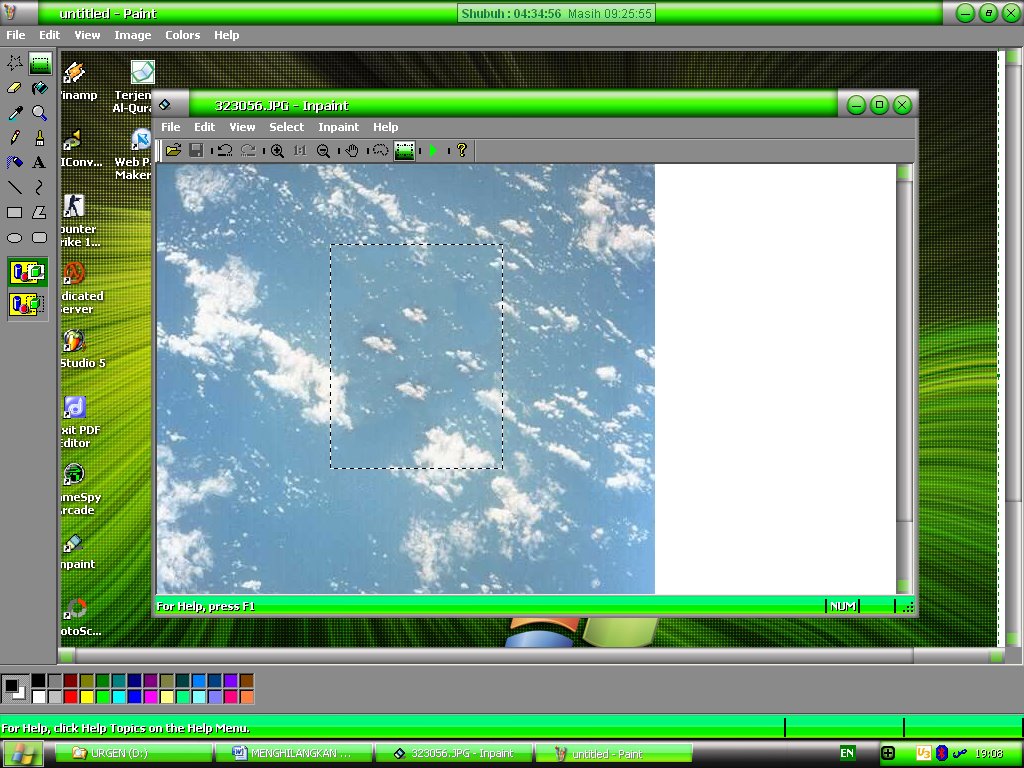Viewport: 1024px width, 768px height.
Task: Select the Eraser tool in Paint's toolbox
Action: [x=14, y=88]
